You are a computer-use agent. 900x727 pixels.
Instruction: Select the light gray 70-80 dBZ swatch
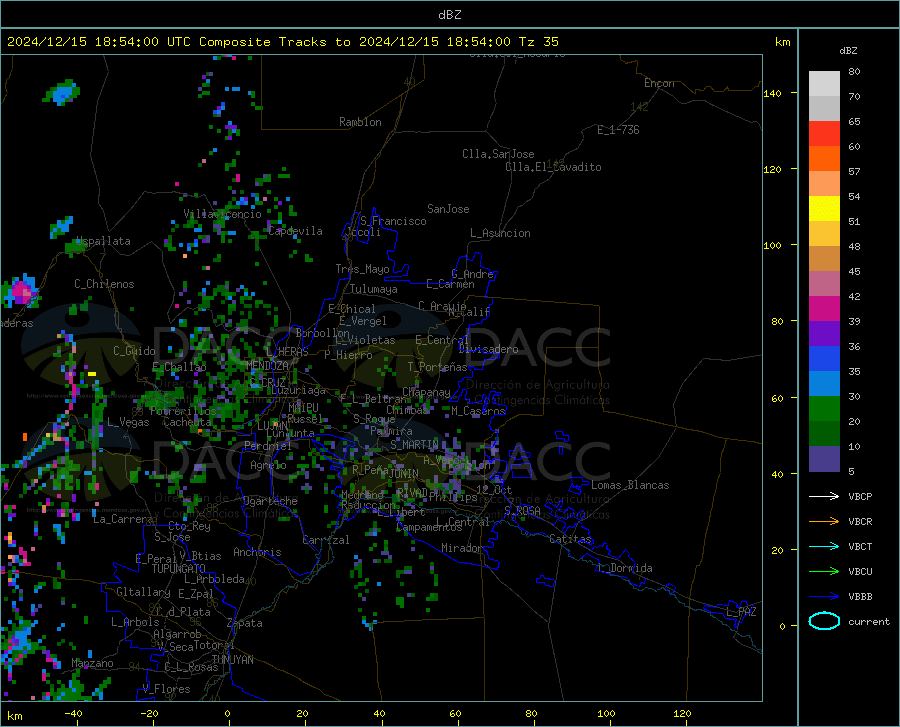[x=824, y=84]
